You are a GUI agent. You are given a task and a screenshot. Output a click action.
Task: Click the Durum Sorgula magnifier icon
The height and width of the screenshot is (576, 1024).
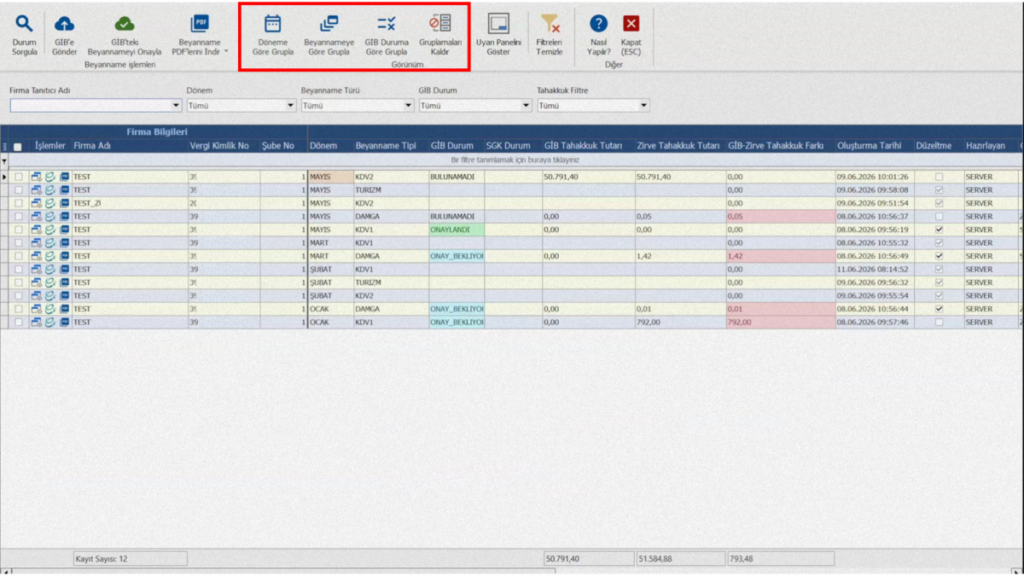point(24,24)
